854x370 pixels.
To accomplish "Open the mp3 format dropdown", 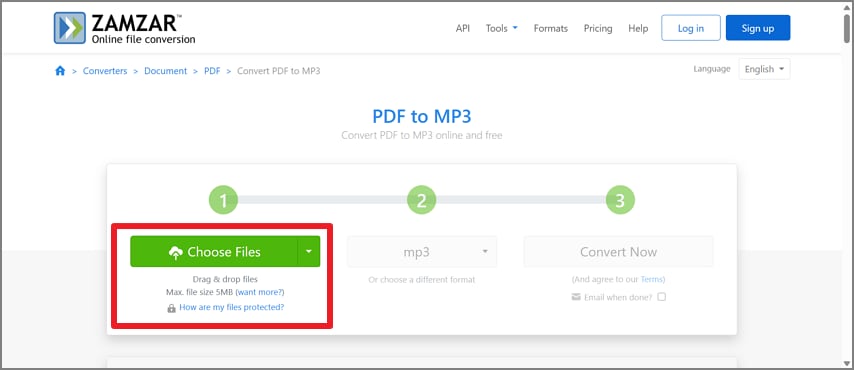I will point(422,252).
